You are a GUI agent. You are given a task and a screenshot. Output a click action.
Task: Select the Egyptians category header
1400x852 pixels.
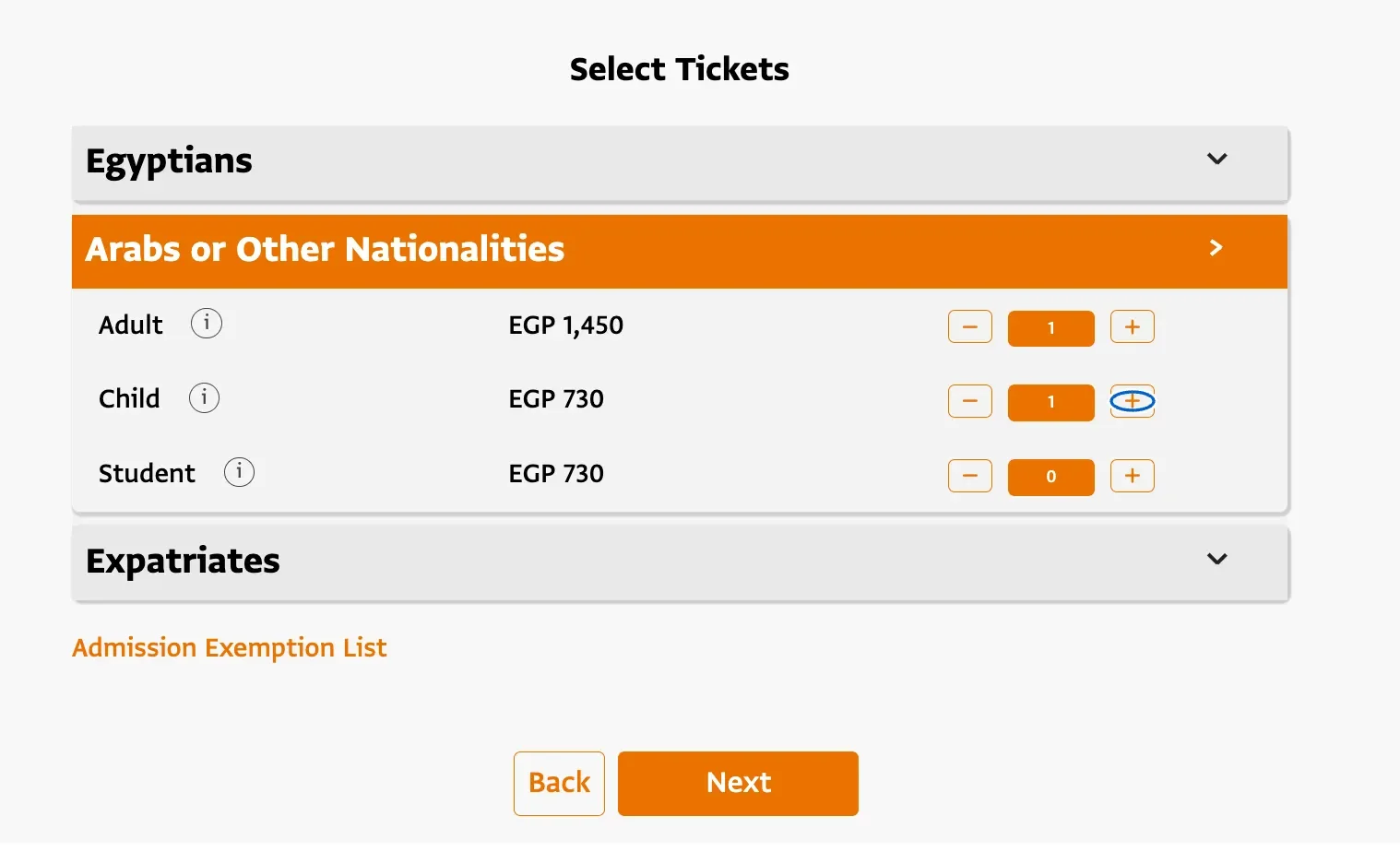(x=169, y=161)
